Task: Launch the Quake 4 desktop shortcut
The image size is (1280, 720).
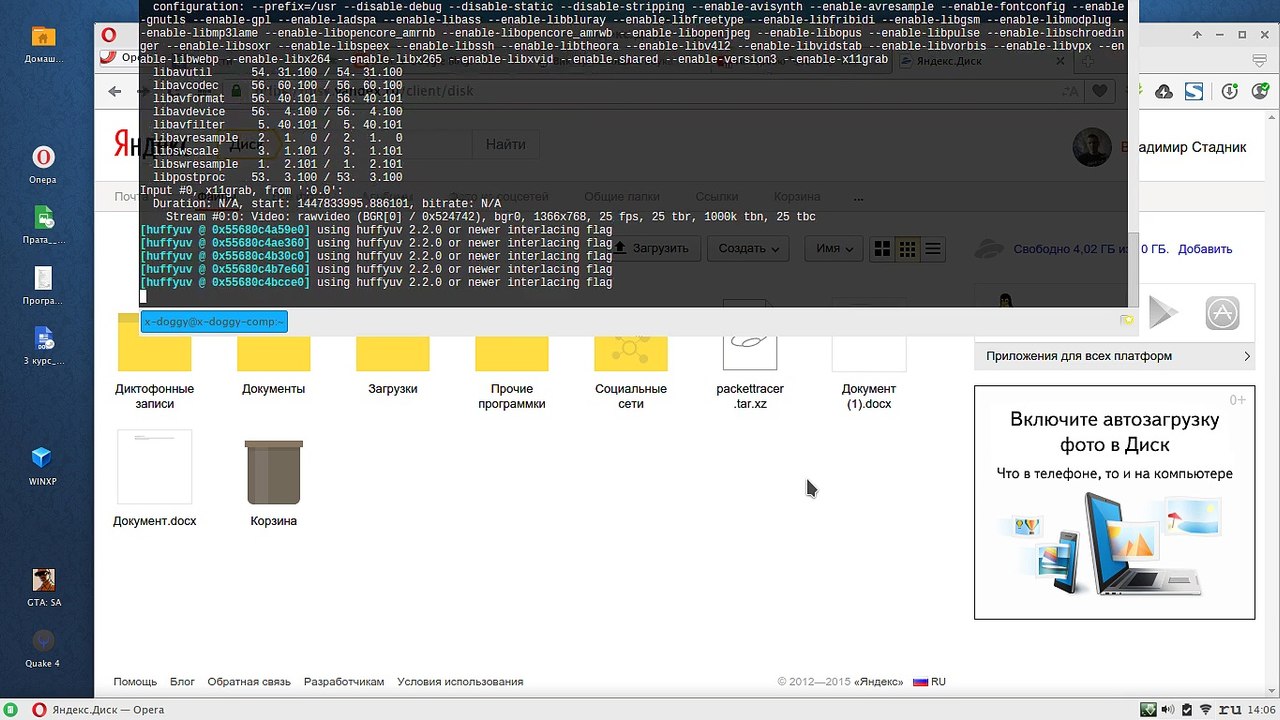Action: point(43,648)
